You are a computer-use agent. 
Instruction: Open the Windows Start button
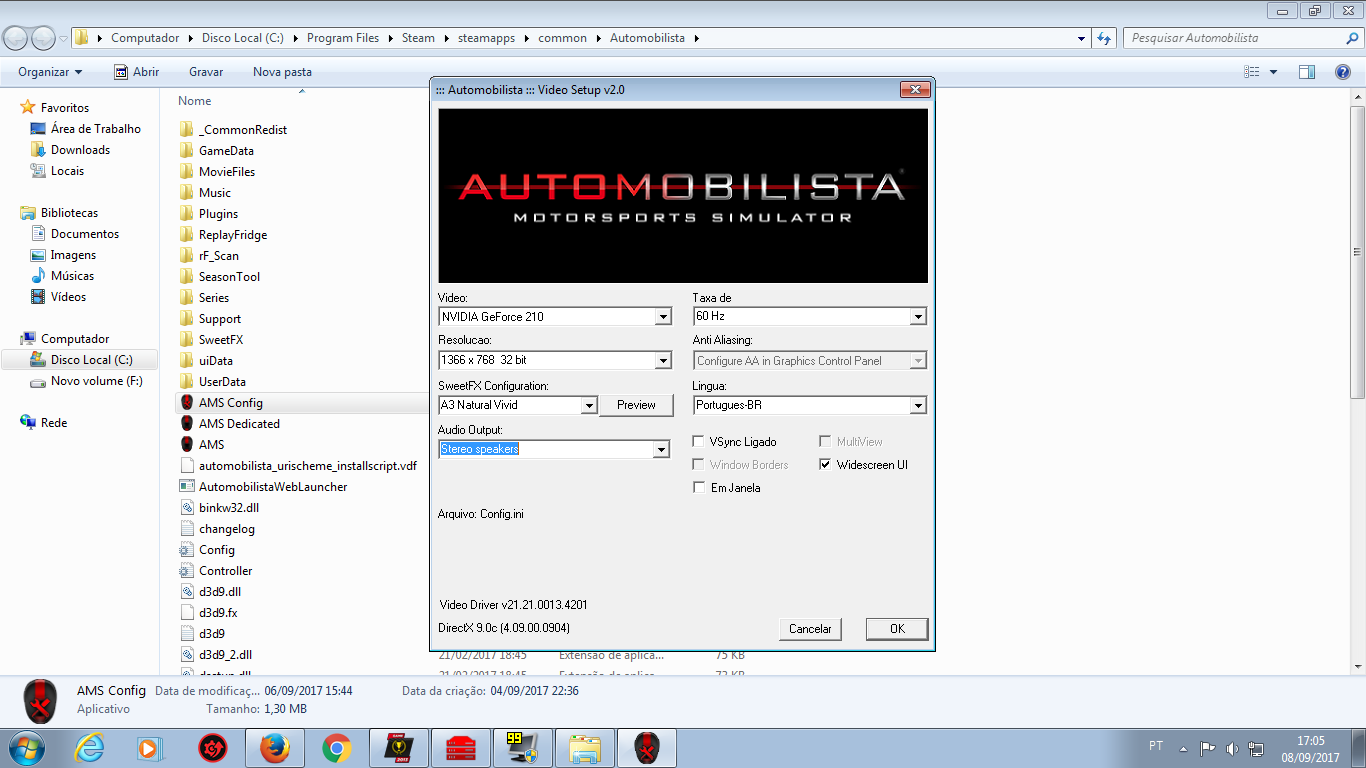[26, 748]
